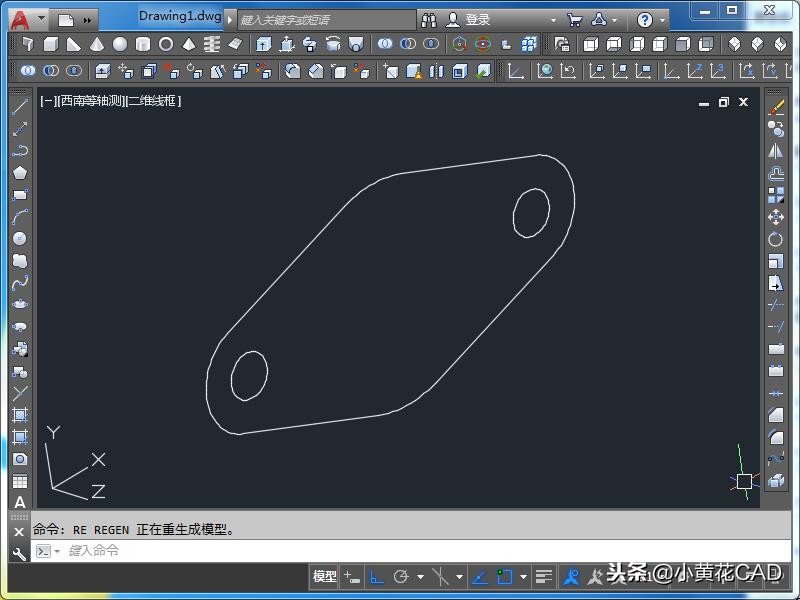Image resolution: width=800 pixels, height=600 pixels.
Task: Switch to 模型 space button
Action: 325,577
